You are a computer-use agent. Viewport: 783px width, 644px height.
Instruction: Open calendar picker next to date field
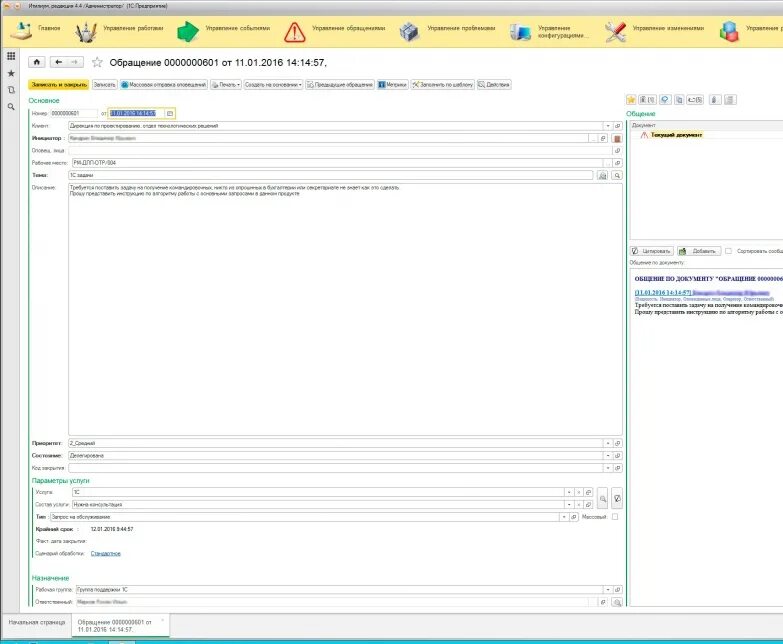pyautogui.click(x=170, y=113)
